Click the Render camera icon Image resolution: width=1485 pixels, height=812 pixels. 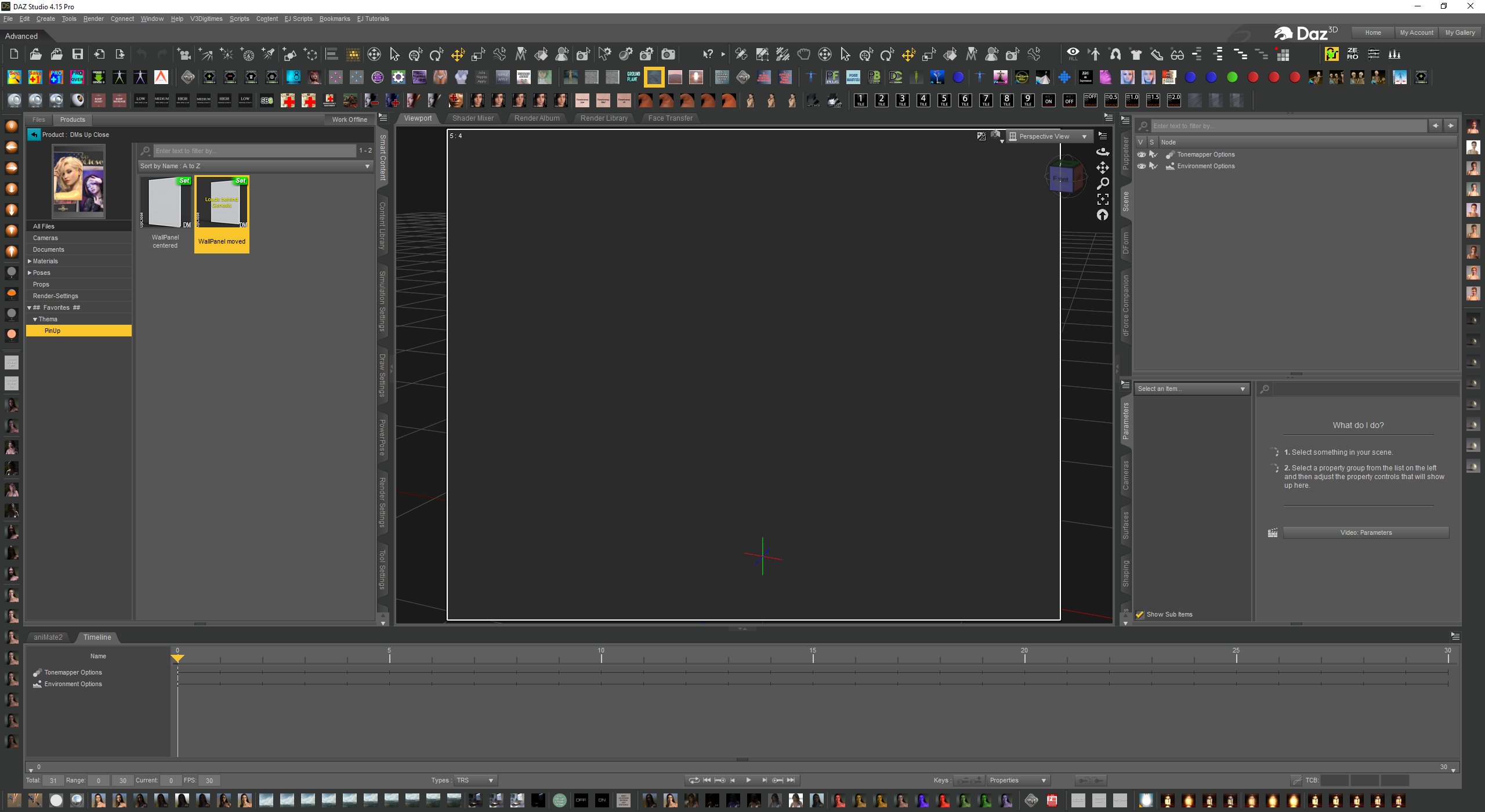(x=668, y=55)
